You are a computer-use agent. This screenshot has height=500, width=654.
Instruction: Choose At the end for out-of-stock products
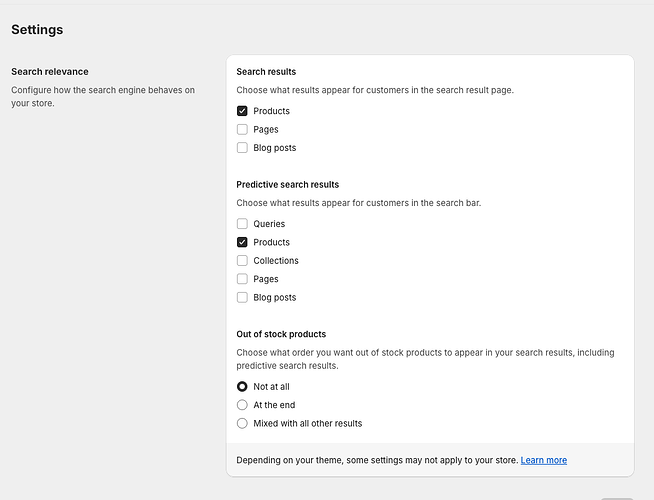point(242,405)
